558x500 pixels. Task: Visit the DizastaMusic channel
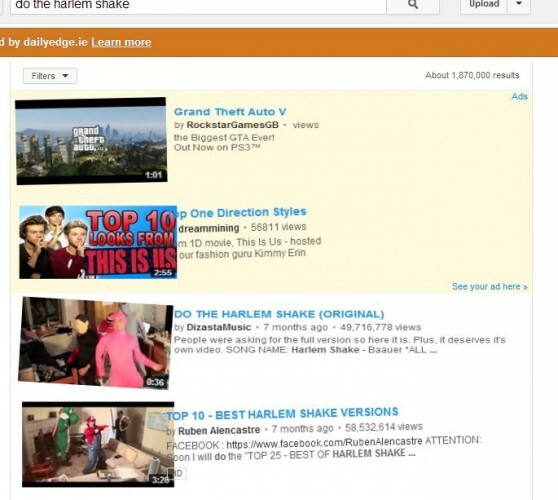pyautogui.click(x=219, y=327)
